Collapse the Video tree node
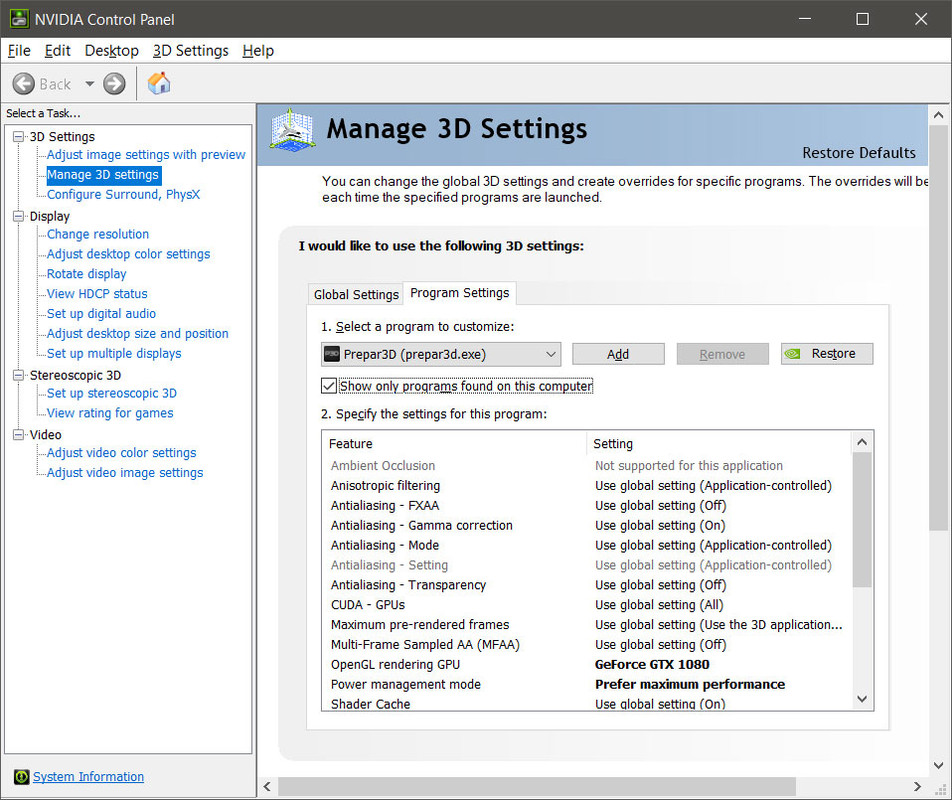This screenshot has width=952, height=800. (19, 435)
